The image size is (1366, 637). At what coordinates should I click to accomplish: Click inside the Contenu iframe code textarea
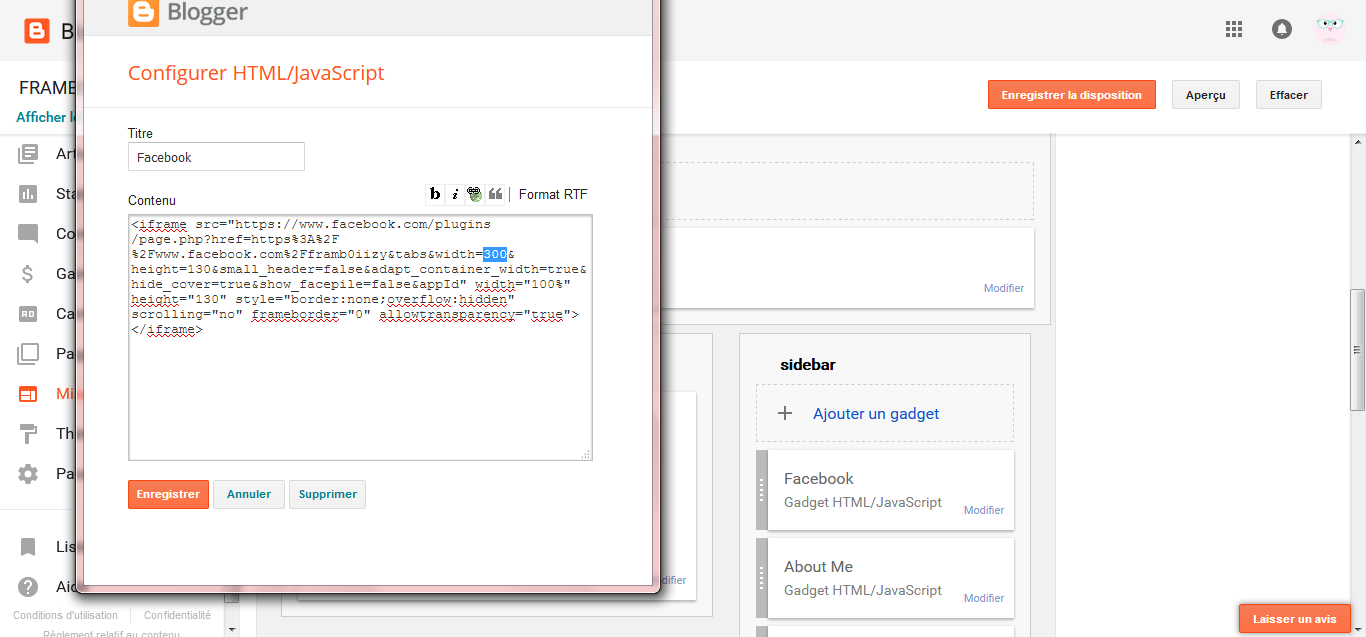click(x=360, y=337)
